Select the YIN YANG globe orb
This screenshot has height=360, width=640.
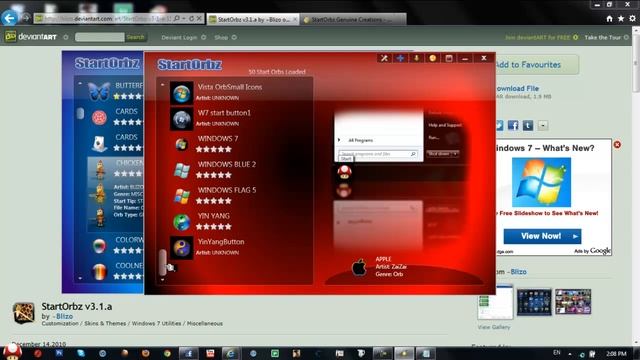(x=181, y=222)
